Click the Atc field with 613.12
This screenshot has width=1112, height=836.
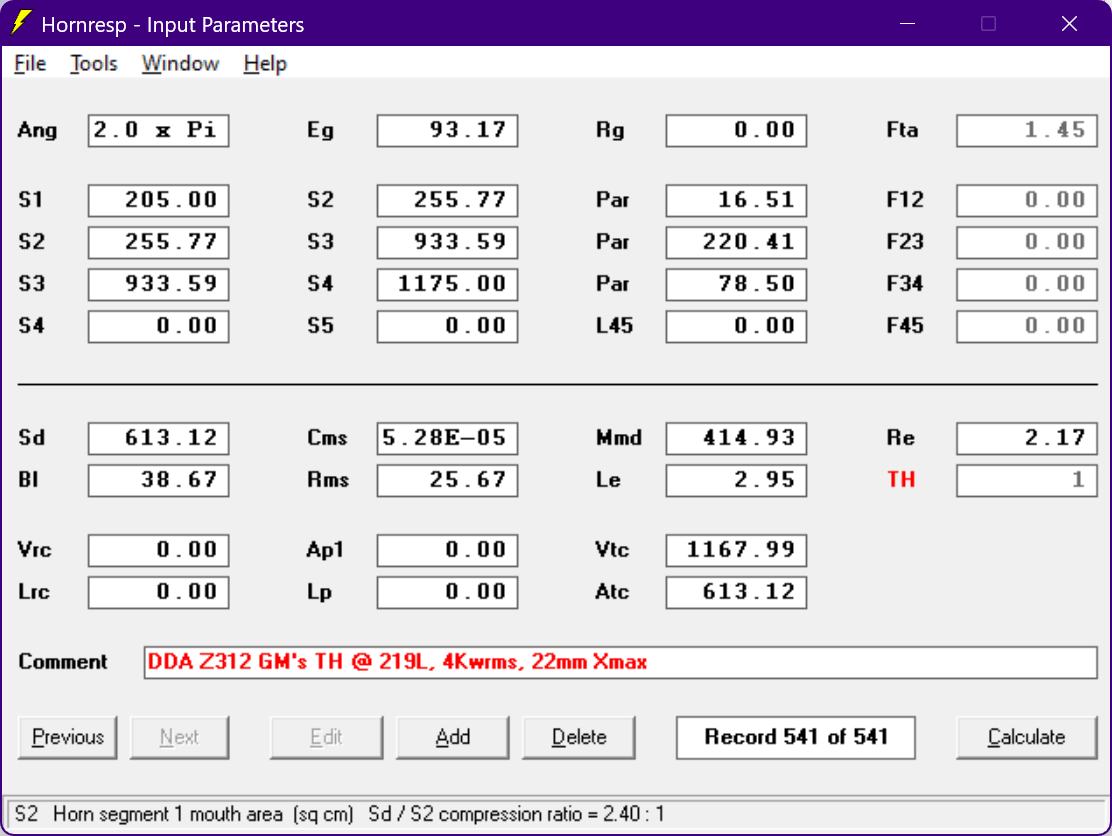[736, 592]
